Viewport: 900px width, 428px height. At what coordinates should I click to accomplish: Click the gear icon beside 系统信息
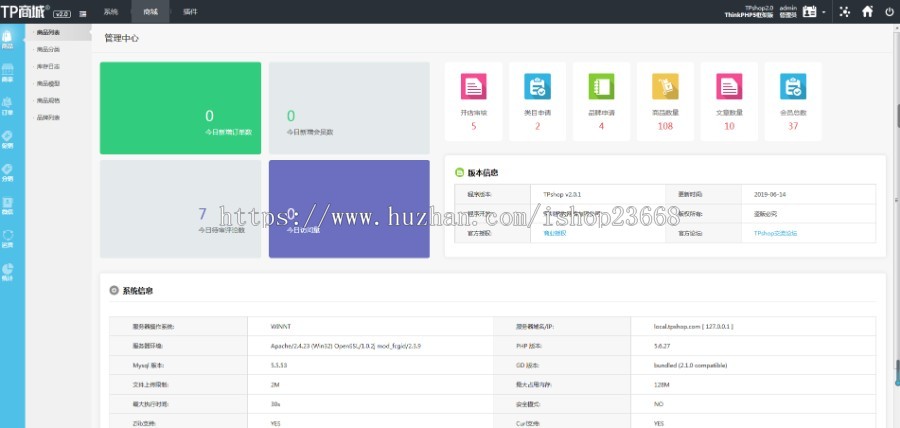(x=114, y=291)
